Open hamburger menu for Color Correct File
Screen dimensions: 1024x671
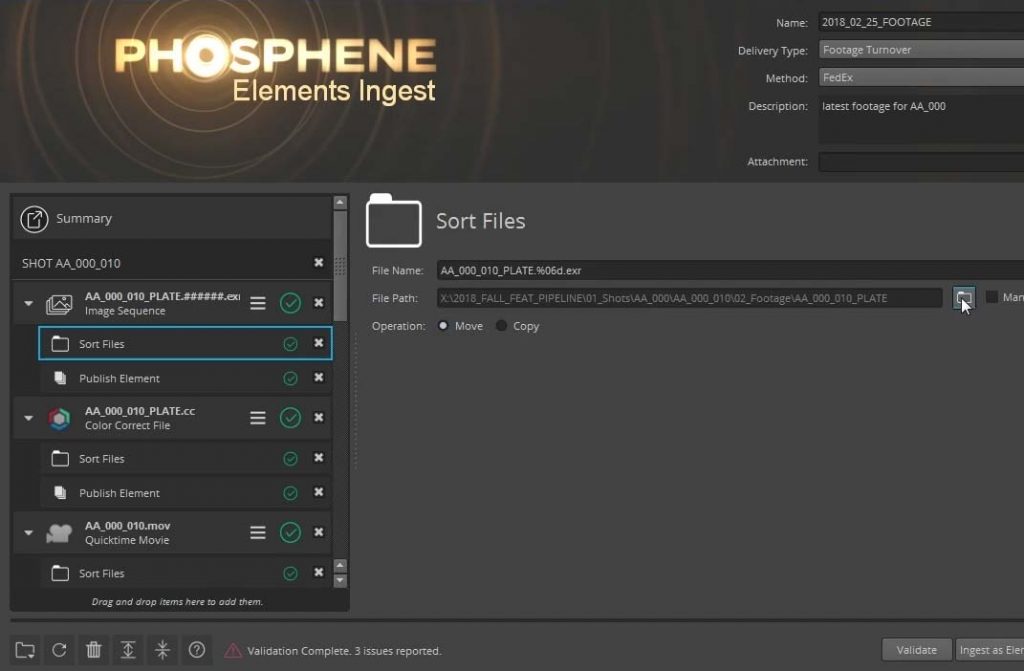[258, 418]
